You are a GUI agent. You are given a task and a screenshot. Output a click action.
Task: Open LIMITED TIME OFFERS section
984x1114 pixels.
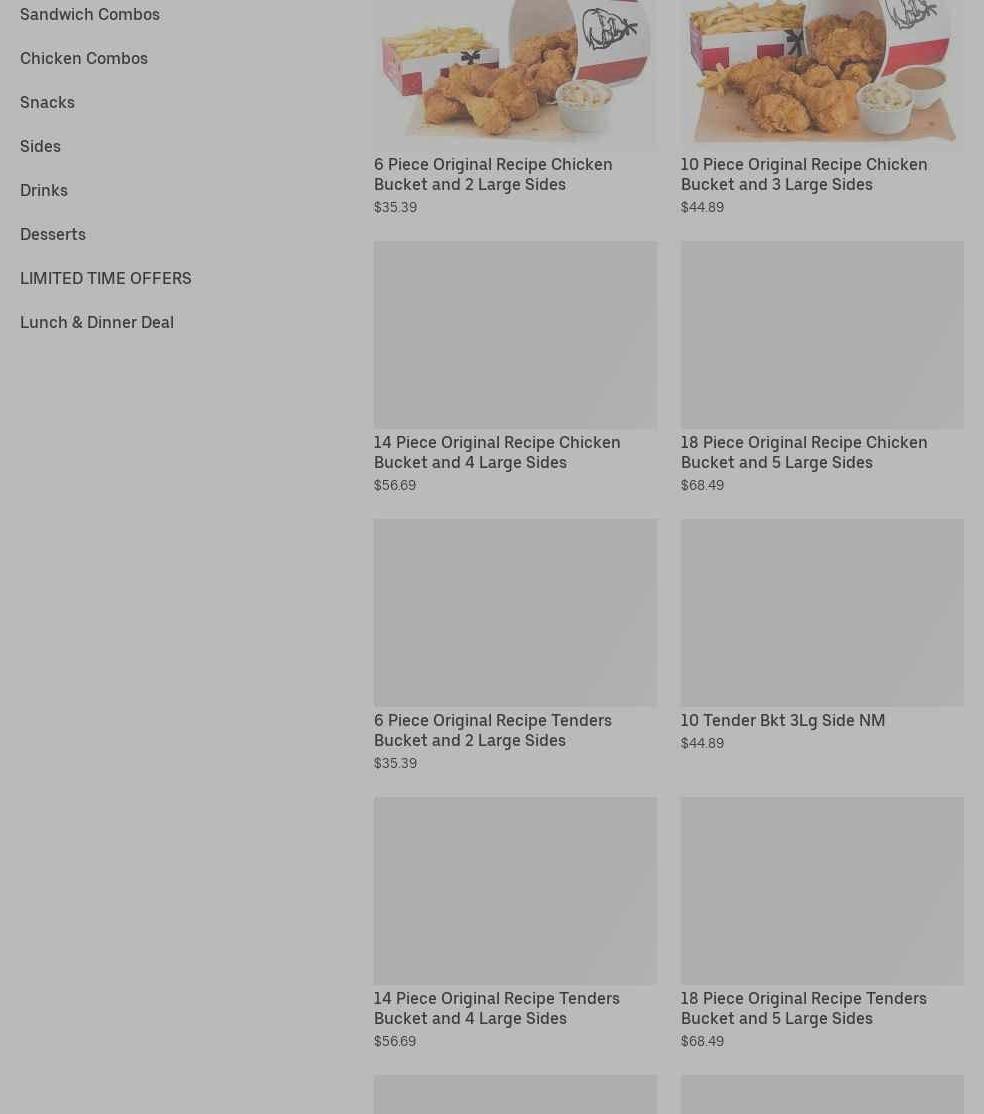click(105, 278)
